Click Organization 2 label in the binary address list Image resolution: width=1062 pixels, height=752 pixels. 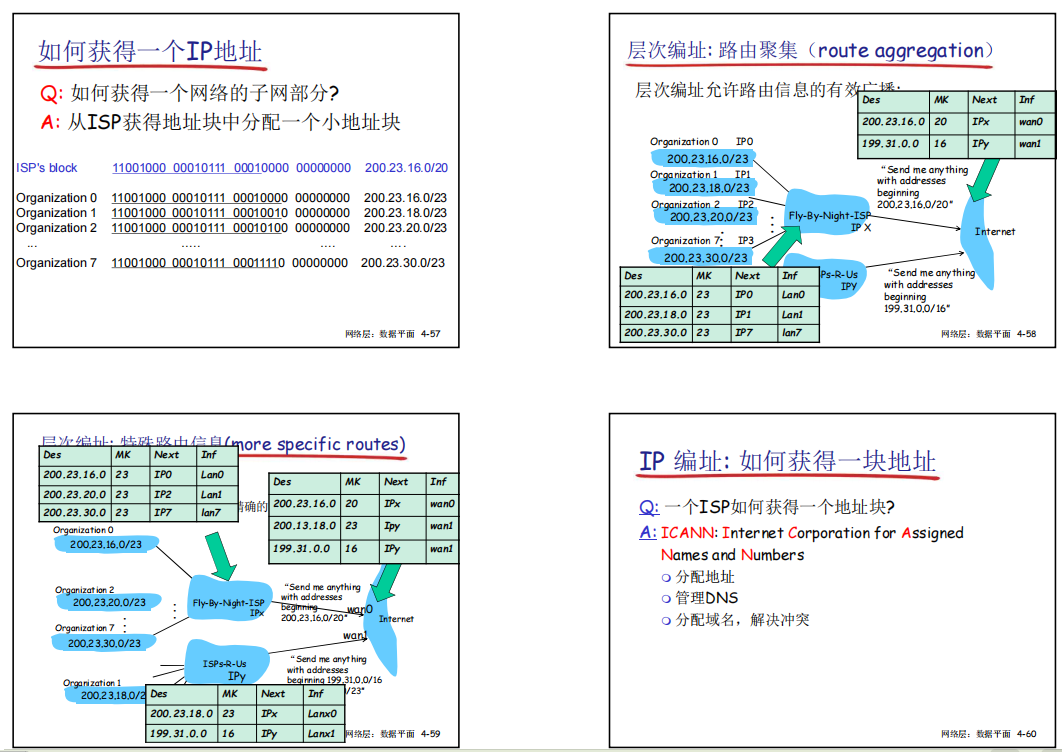point(56,228)
